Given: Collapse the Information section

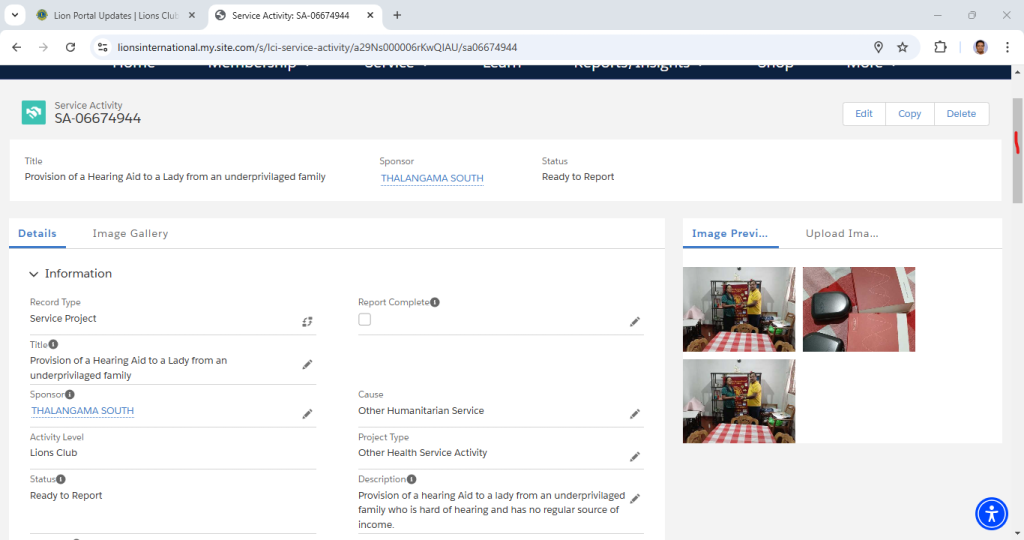Looking at the screenshot, I should pos(34,274).
